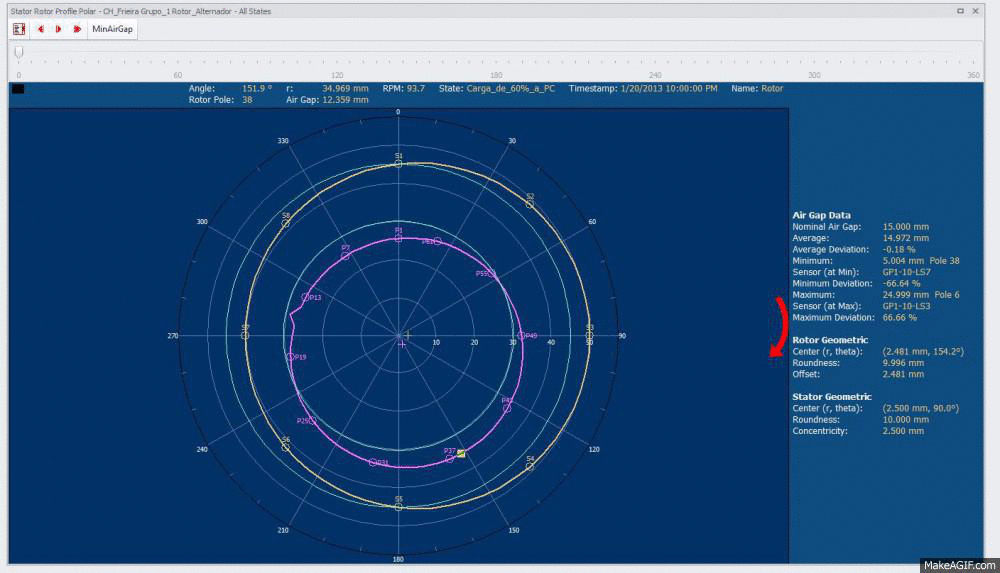Click rotor pole marker P49
The width and height of the screenshot is (1000, 573).
point(520,336)
